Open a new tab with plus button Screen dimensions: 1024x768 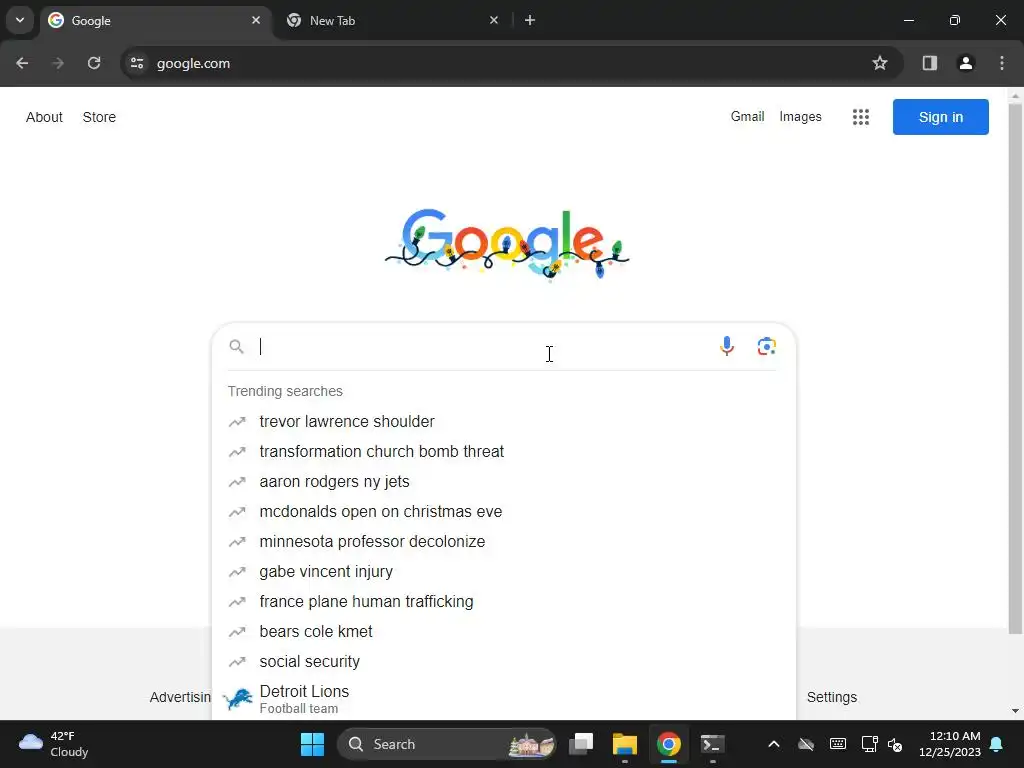(530, 20)
